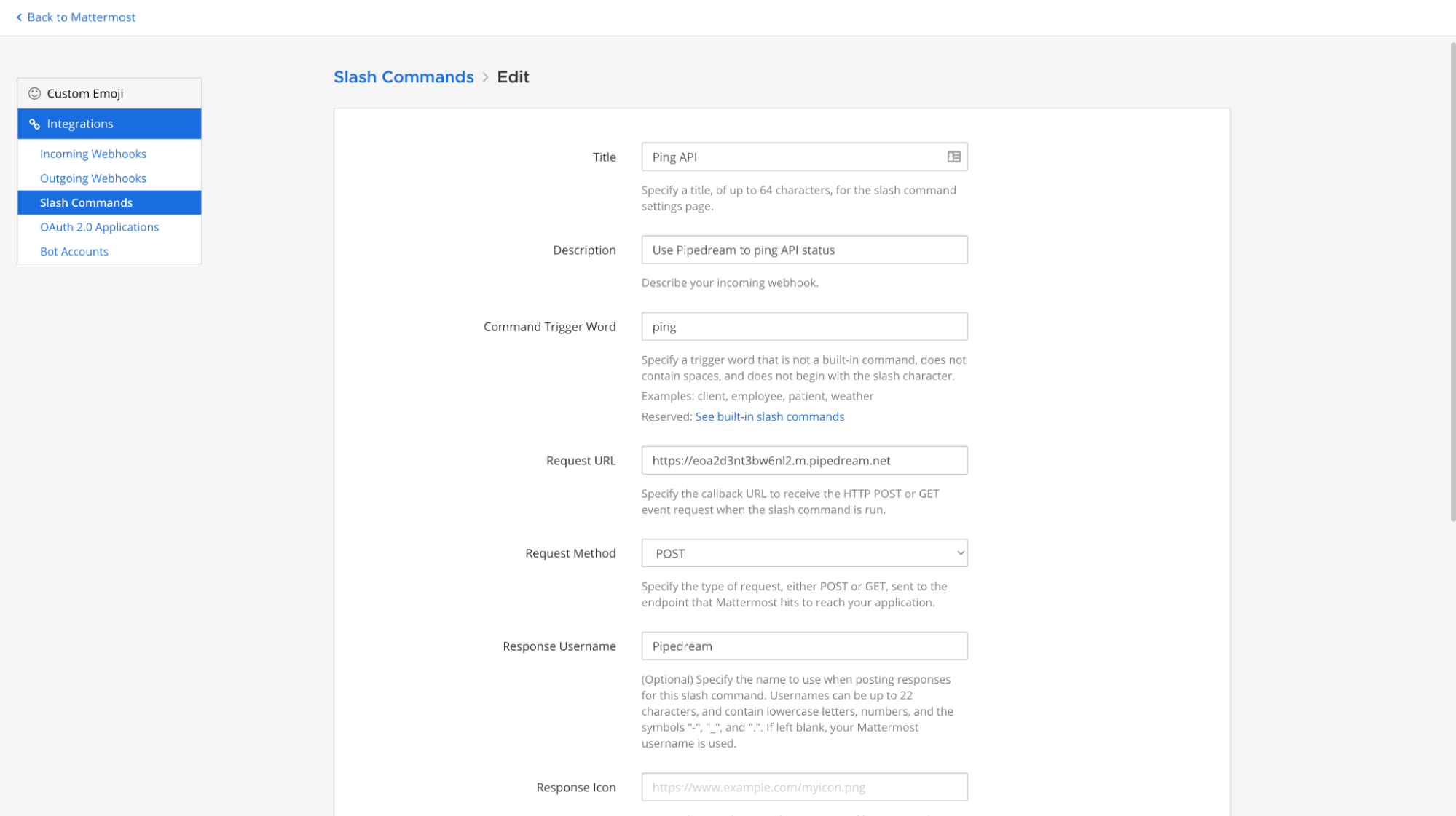Click the back chevron before Back to Mattermost
Screen dimensions: 1456x816
click(x=20, y=17)
